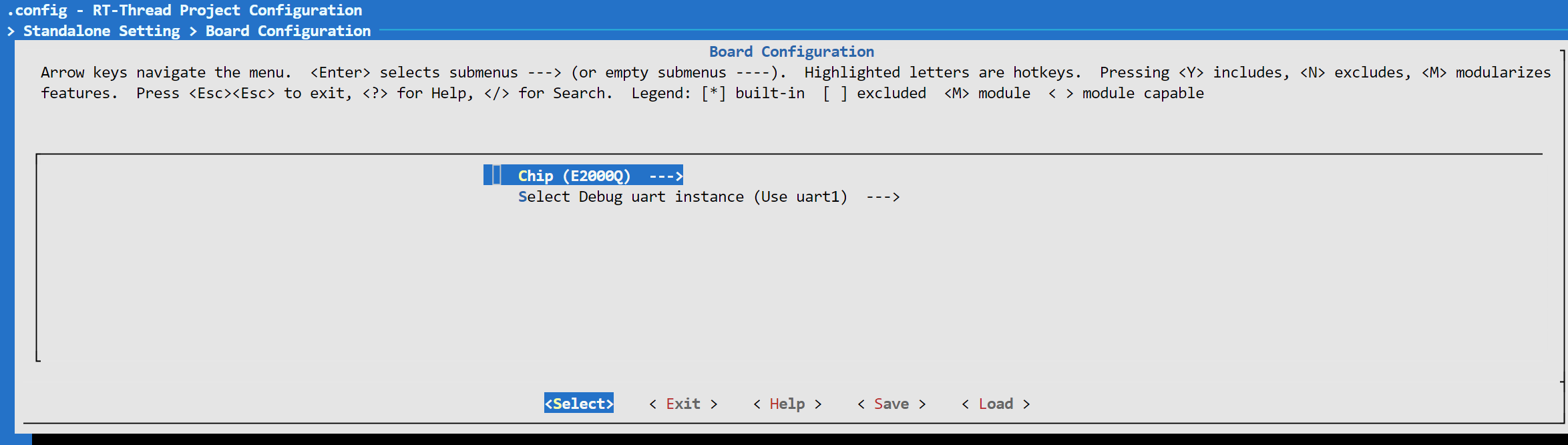Click the cursor block beside Chip
Screen dimensions: 1568x445
pos(492,175)
